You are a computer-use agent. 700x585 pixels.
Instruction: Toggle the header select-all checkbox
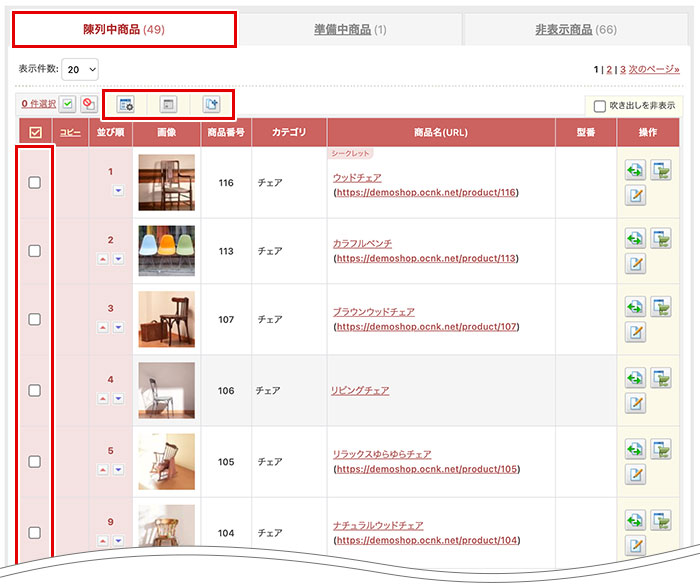35,132
